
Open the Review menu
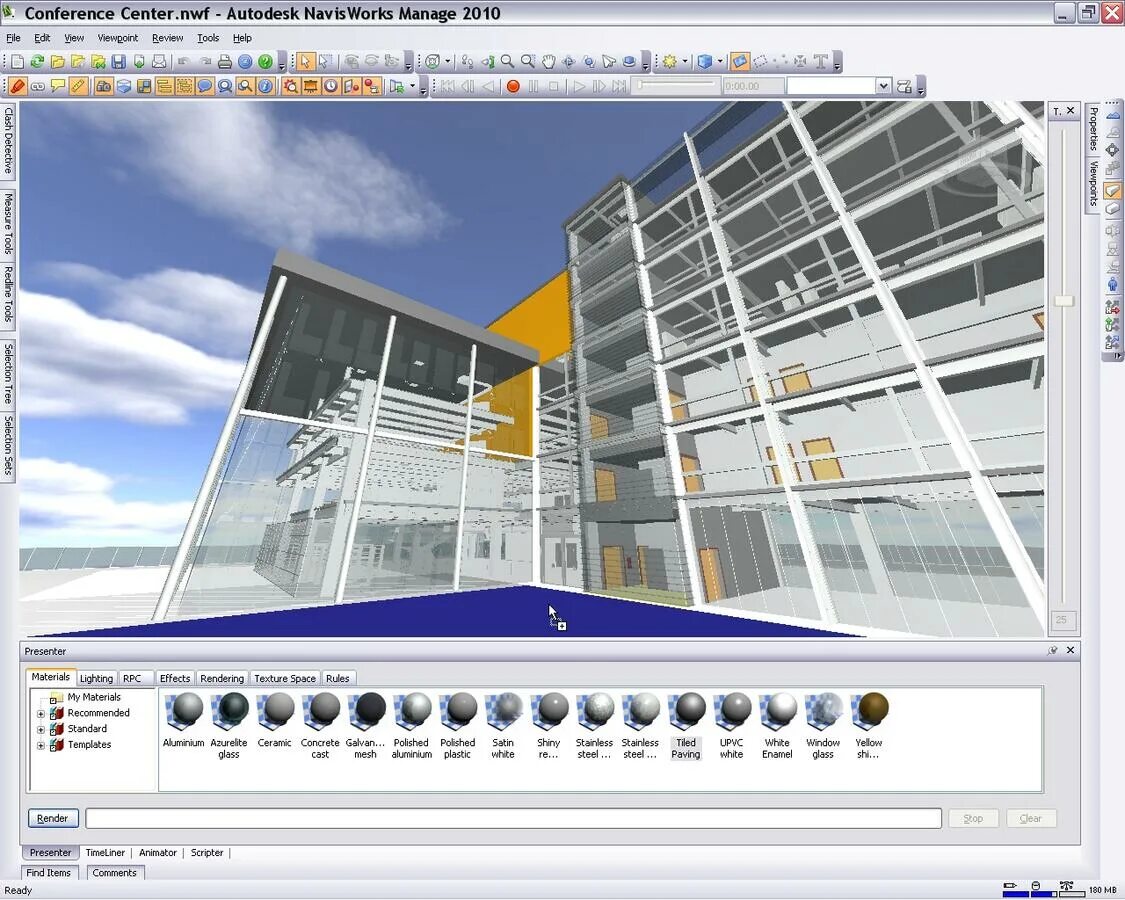pyautogui.click(x=167, y=38)
